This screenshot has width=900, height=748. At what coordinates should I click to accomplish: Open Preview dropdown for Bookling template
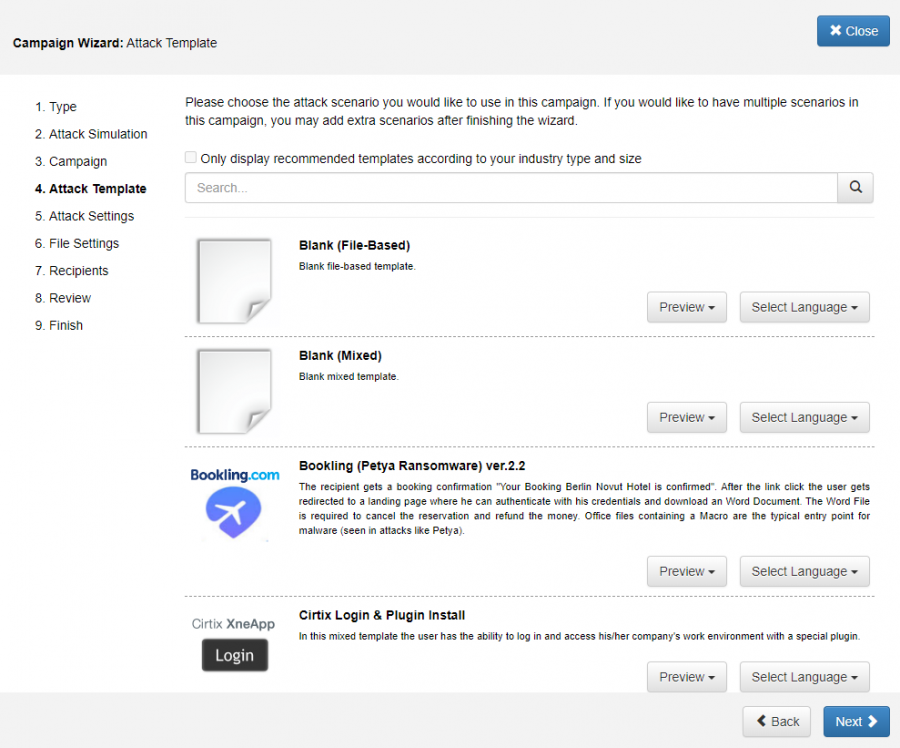point(688,571)
